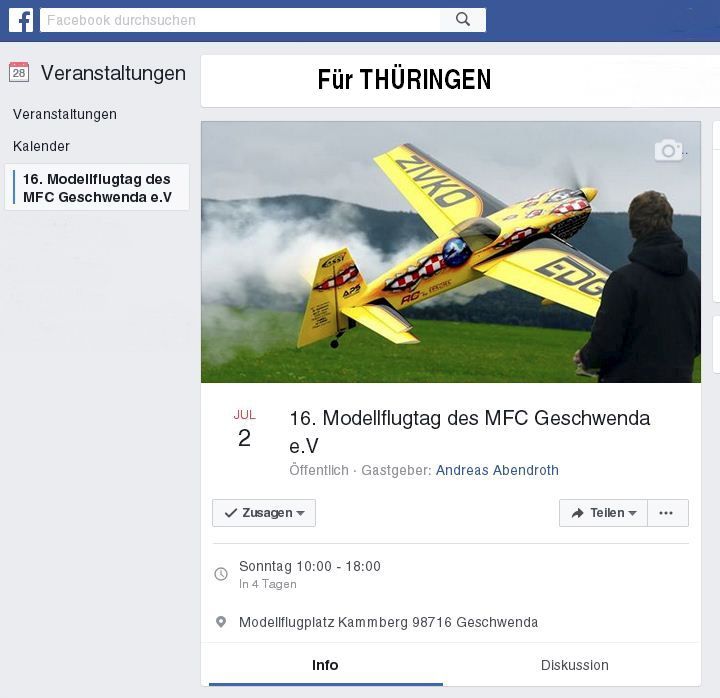Expand the Zusagen dropdown
720x698 pixels.
click(264, 513)
